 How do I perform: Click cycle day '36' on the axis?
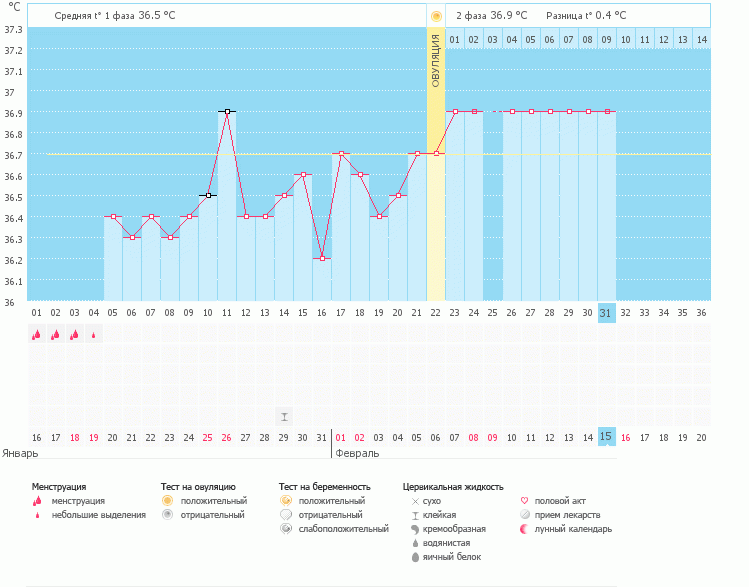[701, 313]
